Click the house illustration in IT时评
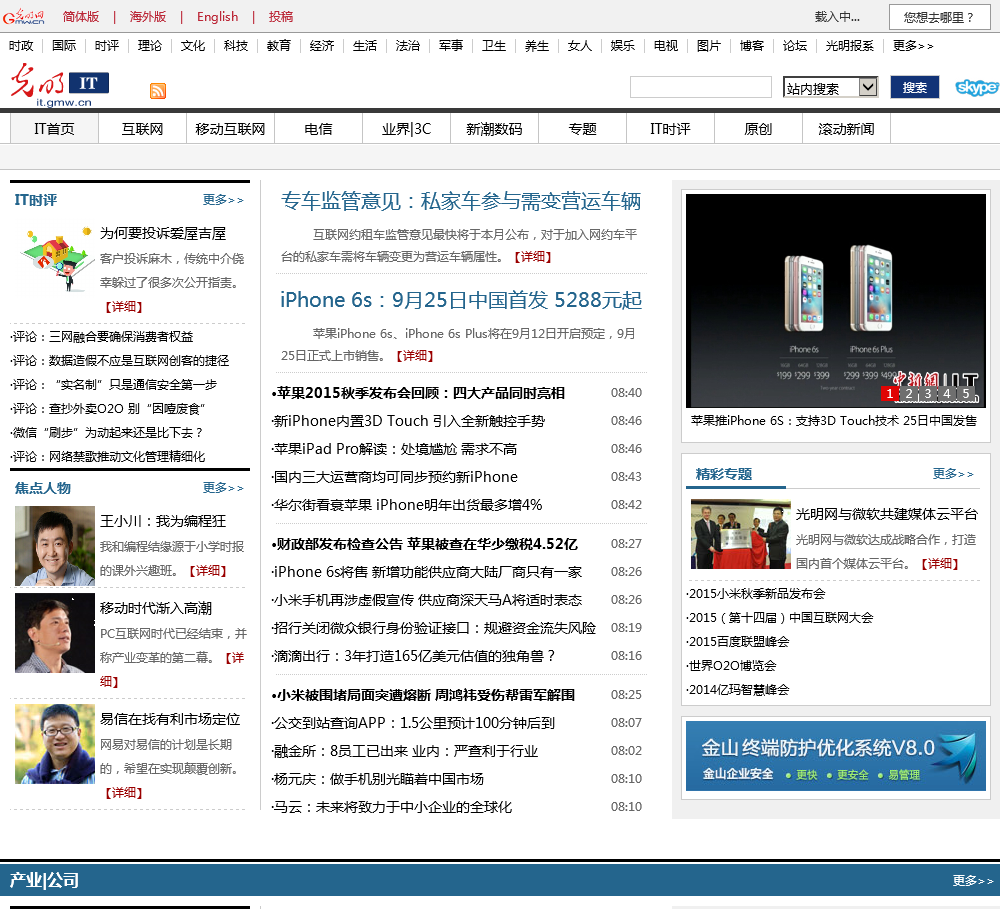The height and width of the screenshot is (909, 1000). (x=56, y=257)
